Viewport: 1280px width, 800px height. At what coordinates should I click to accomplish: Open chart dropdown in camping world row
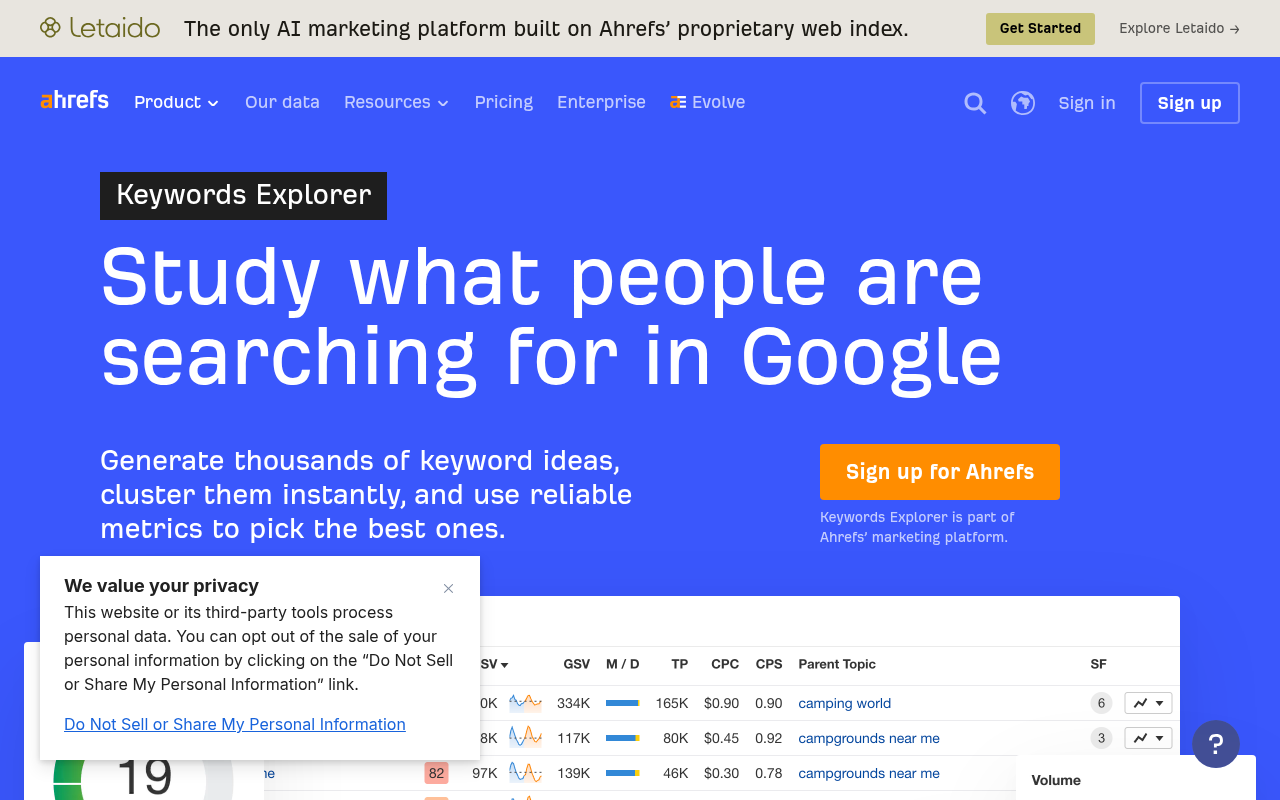tap(1148, 703)
